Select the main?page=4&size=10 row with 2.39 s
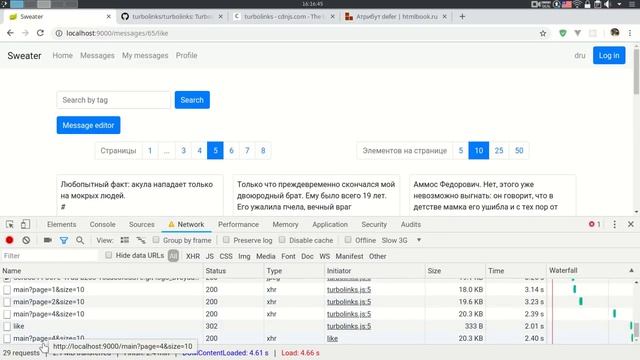 [x=273, y=314]
